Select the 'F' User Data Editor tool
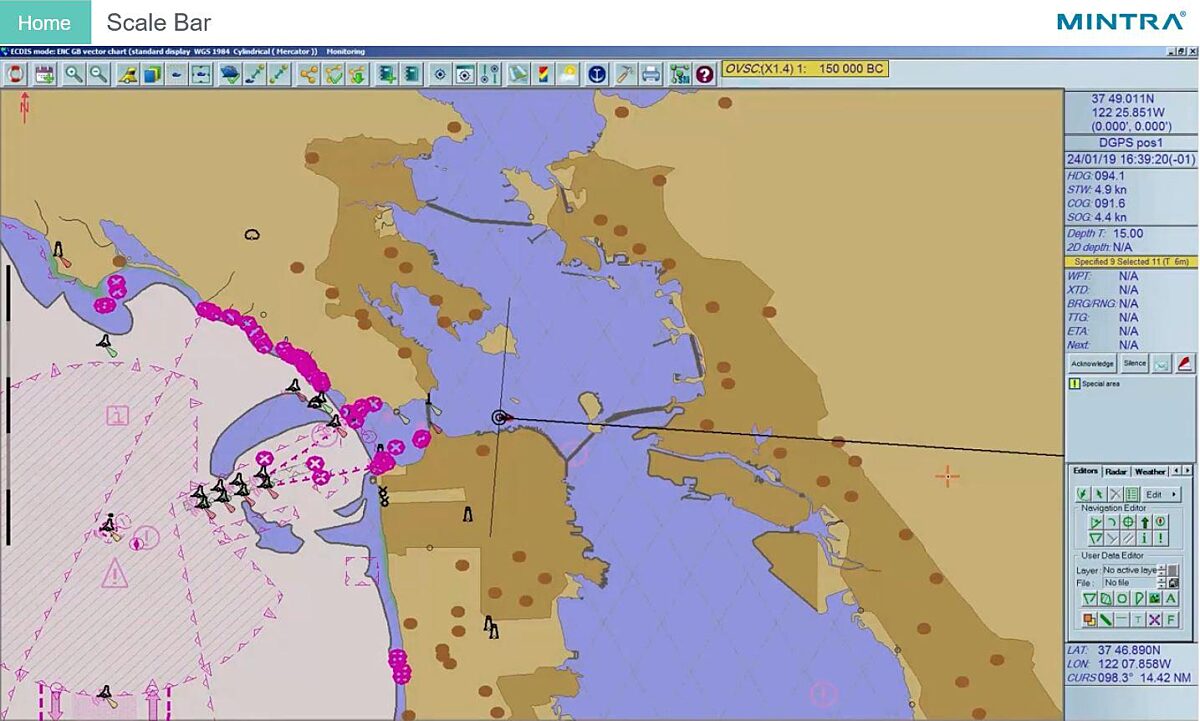 point(1171,620)
